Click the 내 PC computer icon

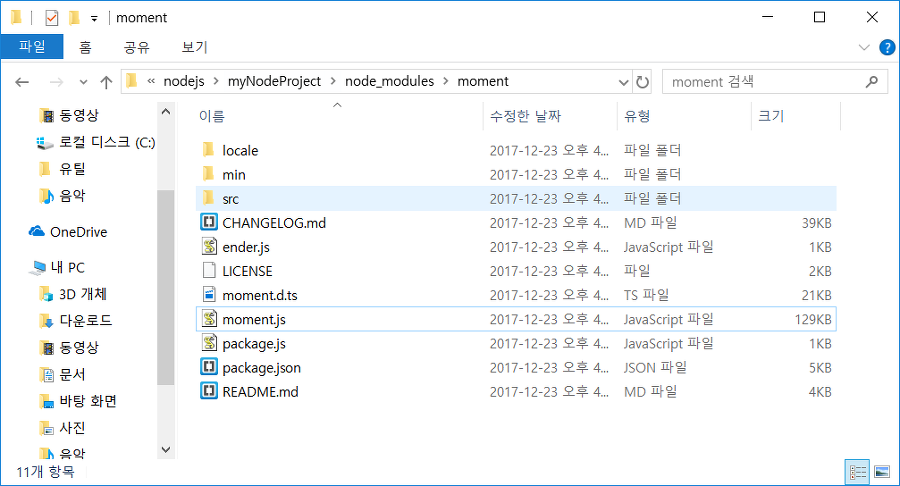[x=39, y=267]
